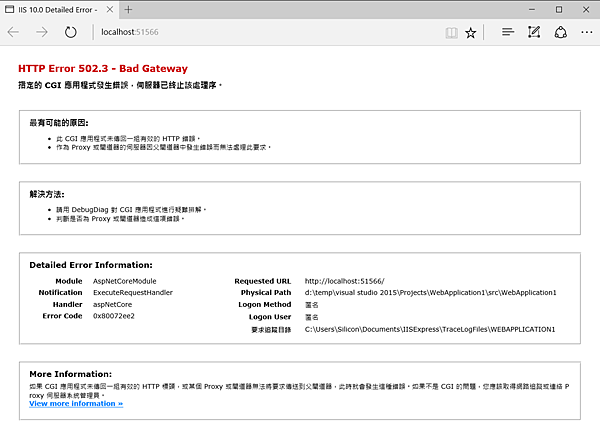Image resolution: width=600 pixels, height=436 pixels.
Task: Click the AspNetCoreModule module value
Action: tap(125, 281)
